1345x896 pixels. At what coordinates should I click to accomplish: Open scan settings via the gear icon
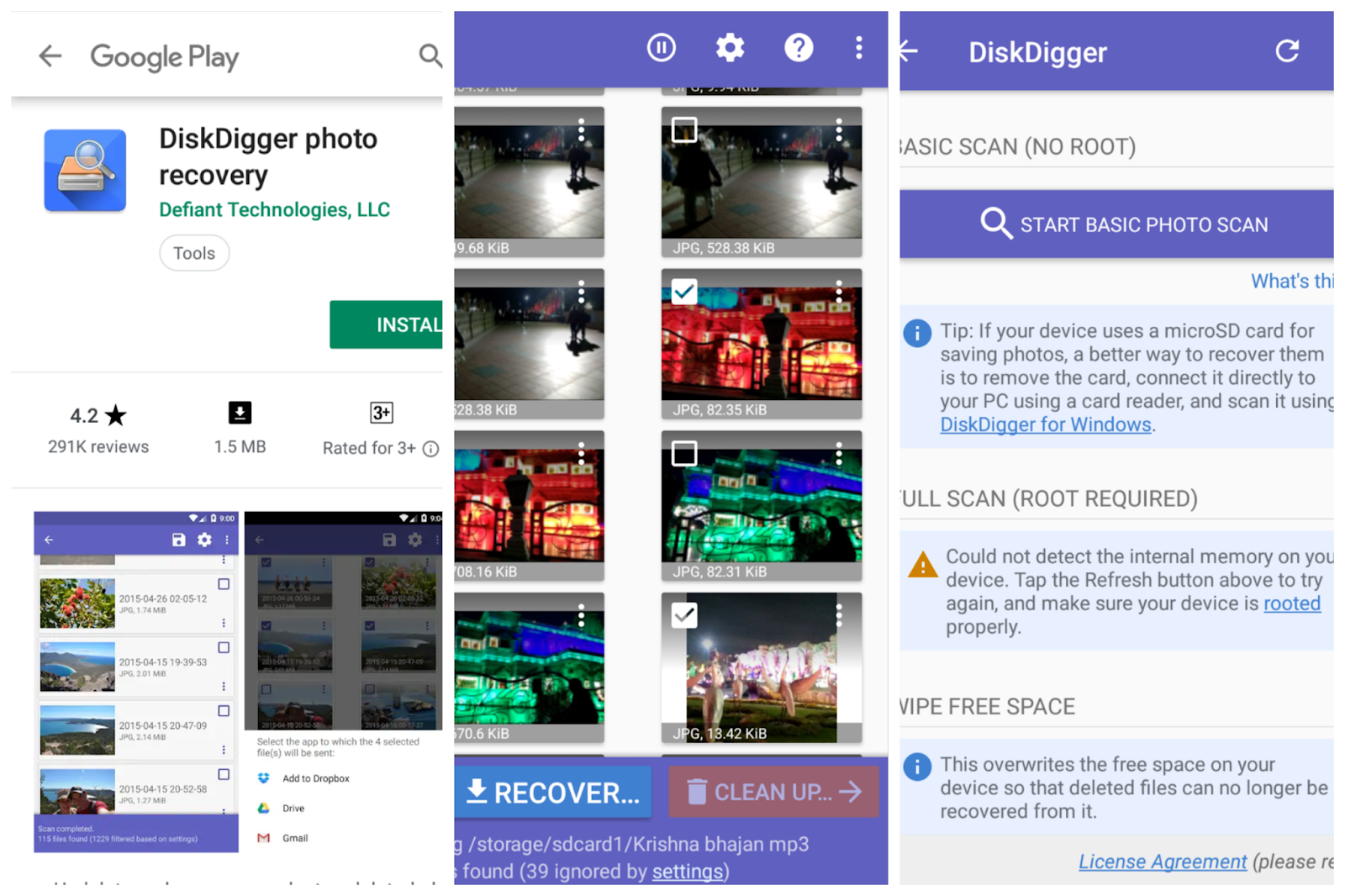(730, 48)
